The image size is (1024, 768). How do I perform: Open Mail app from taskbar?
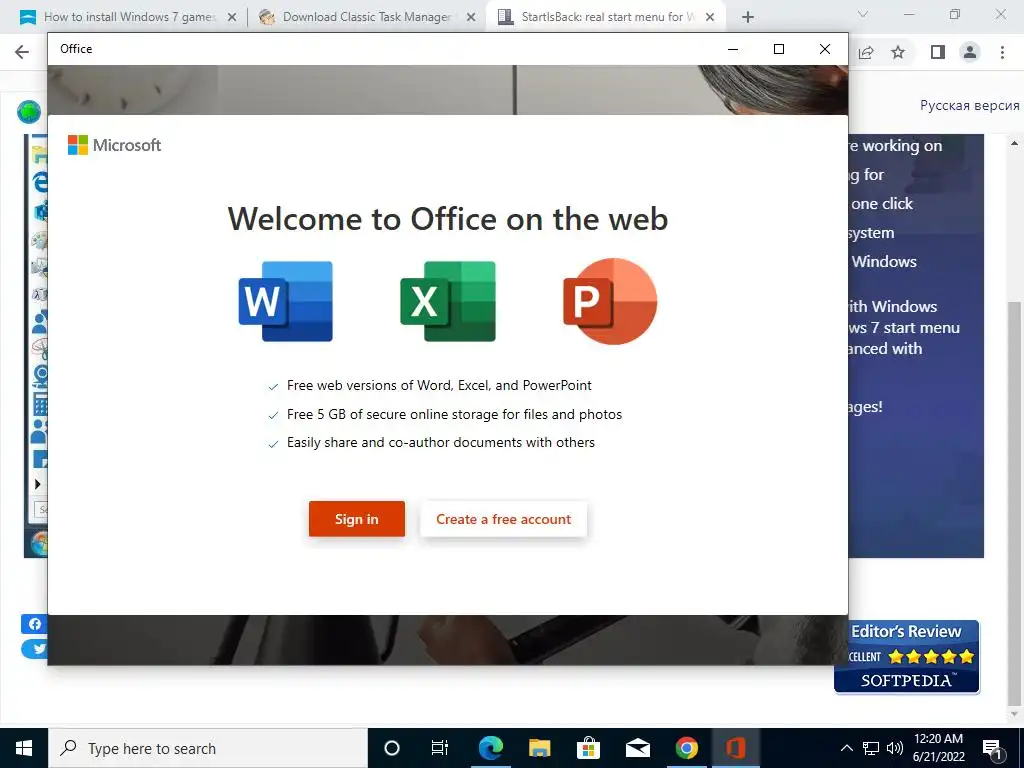coord(637,748)
